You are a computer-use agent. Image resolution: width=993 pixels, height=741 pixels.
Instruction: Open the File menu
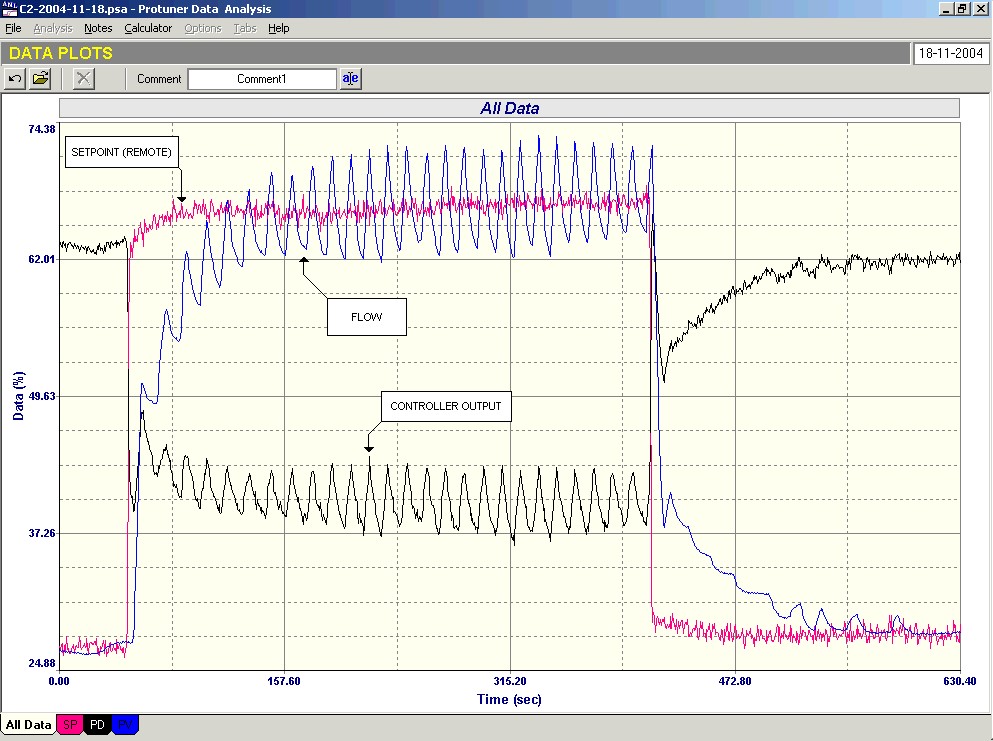point(13,28)
